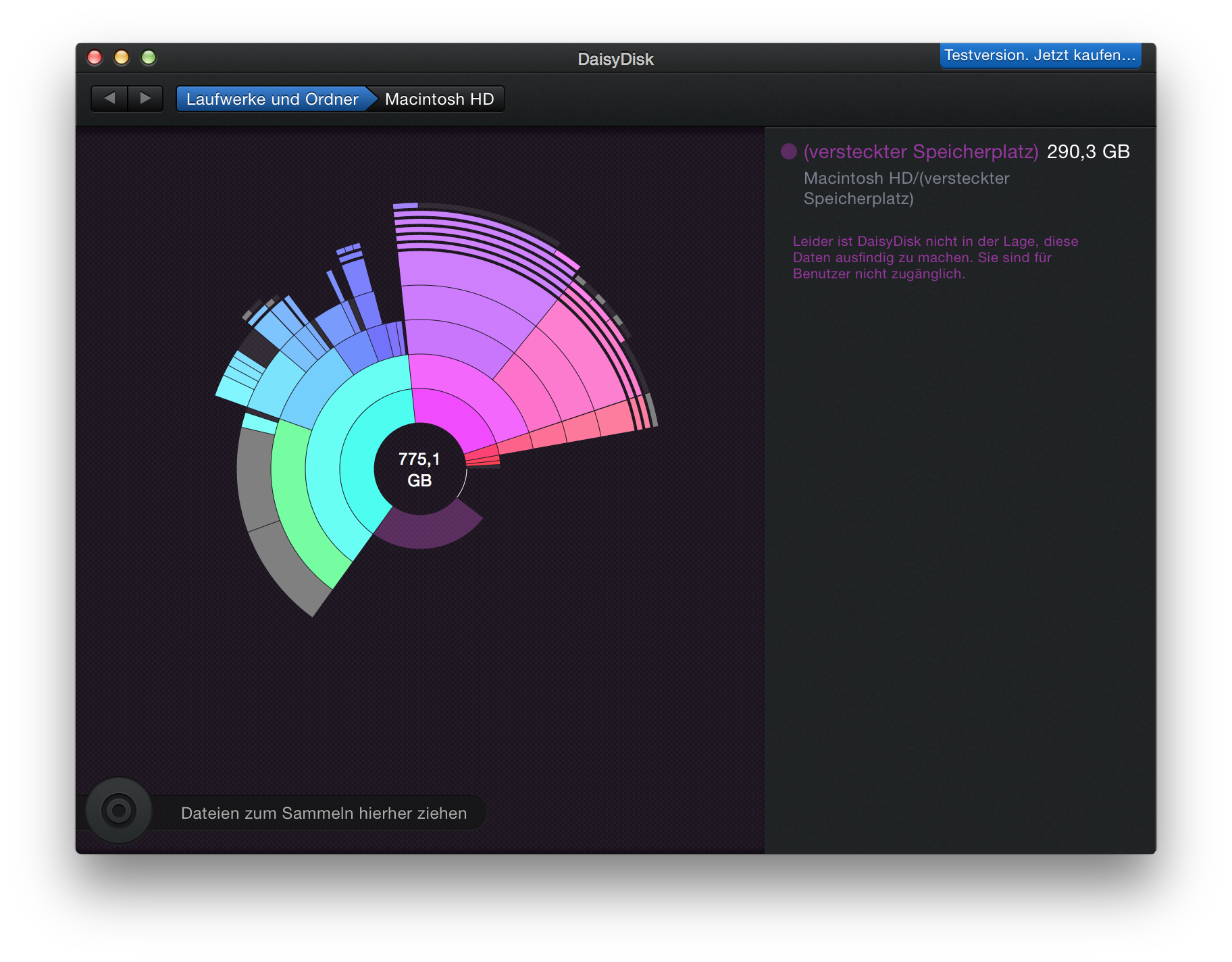1232x962 pixels.
Task: Click the 775,1 GB center circle
Action: click(419, 470)
